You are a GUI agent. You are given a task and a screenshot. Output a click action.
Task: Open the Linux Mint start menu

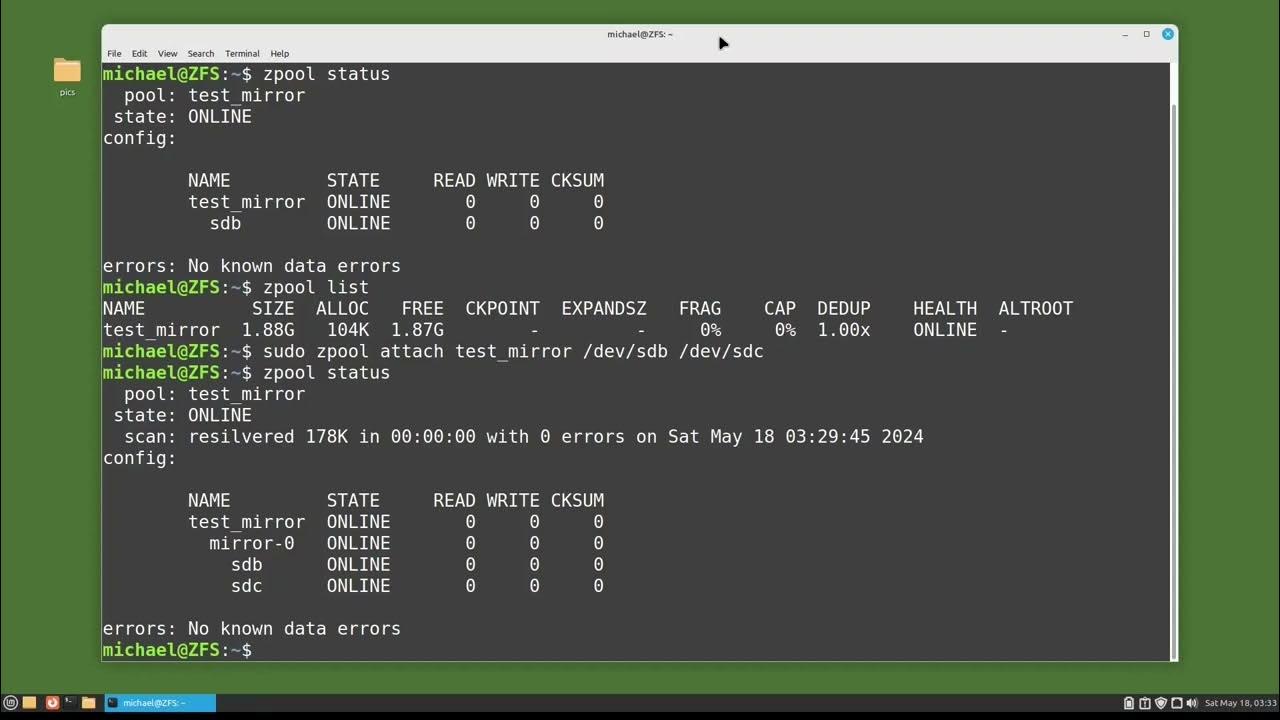[x=10, y=702]
